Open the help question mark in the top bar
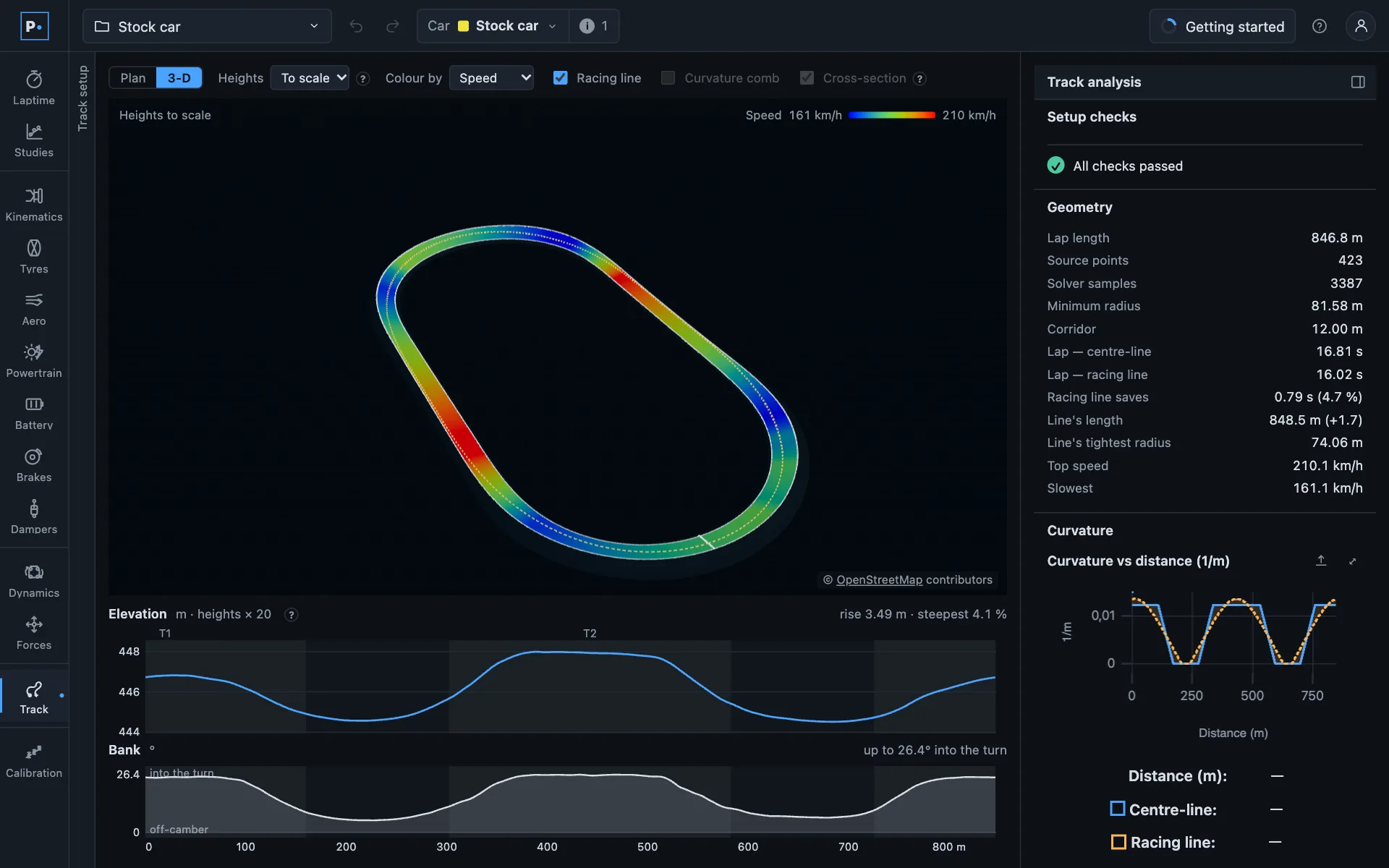1389x868 pixels. pos(1320,26)
